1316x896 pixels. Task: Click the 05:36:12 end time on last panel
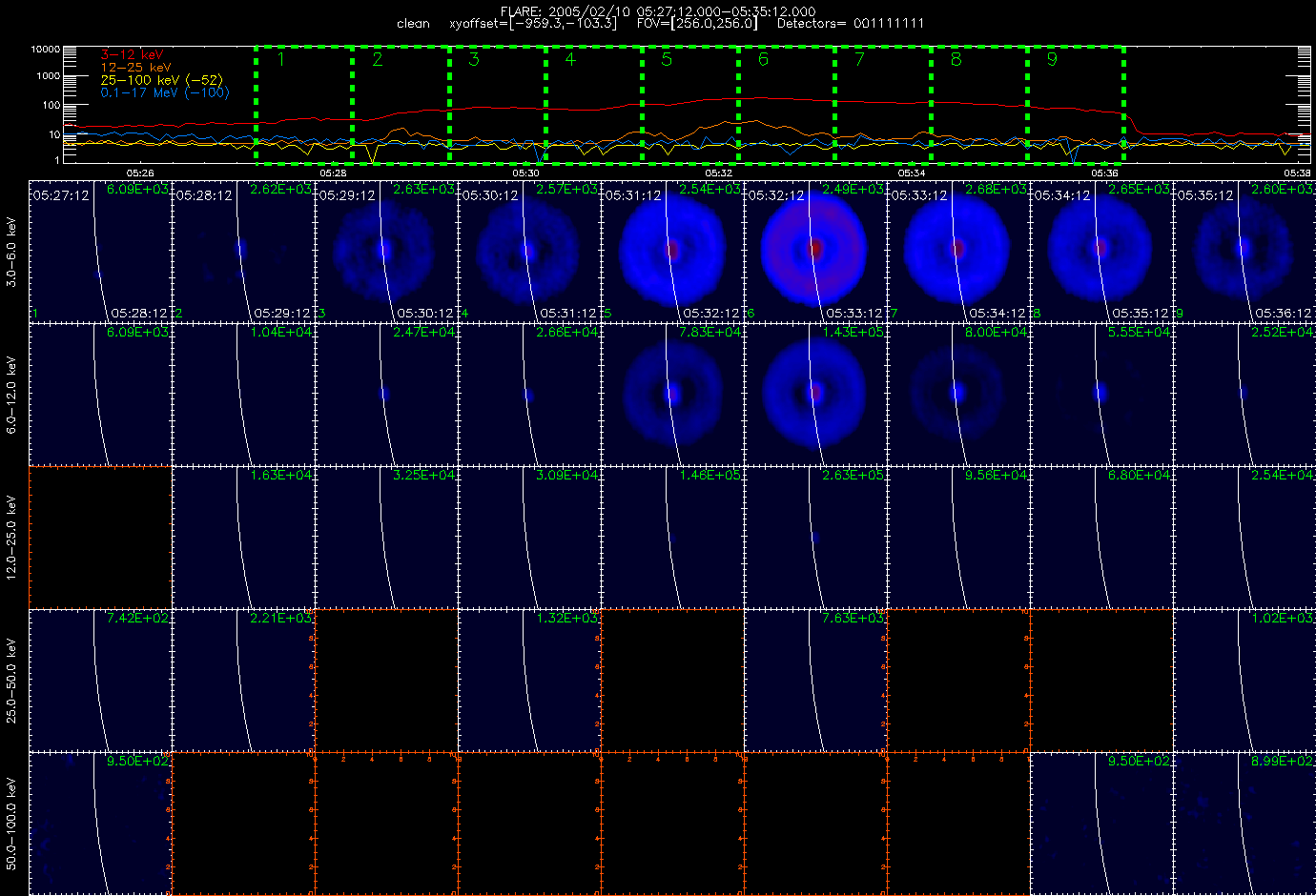coord(1284,313)
